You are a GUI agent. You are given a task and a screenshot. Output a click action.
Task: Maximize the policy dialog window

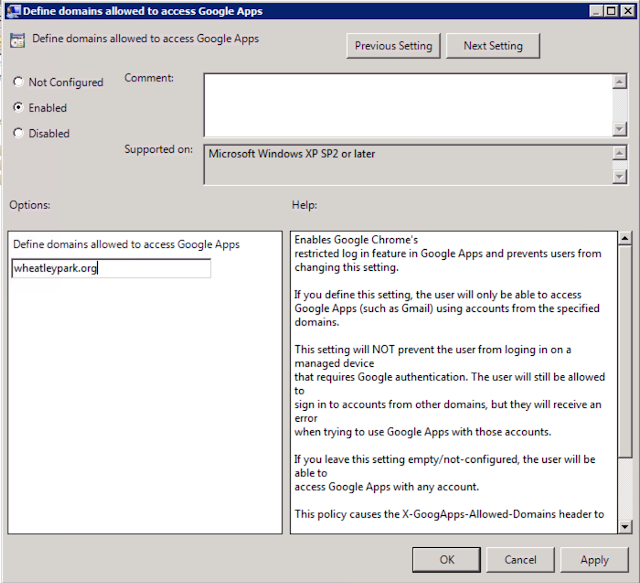(x=611, y=11)
